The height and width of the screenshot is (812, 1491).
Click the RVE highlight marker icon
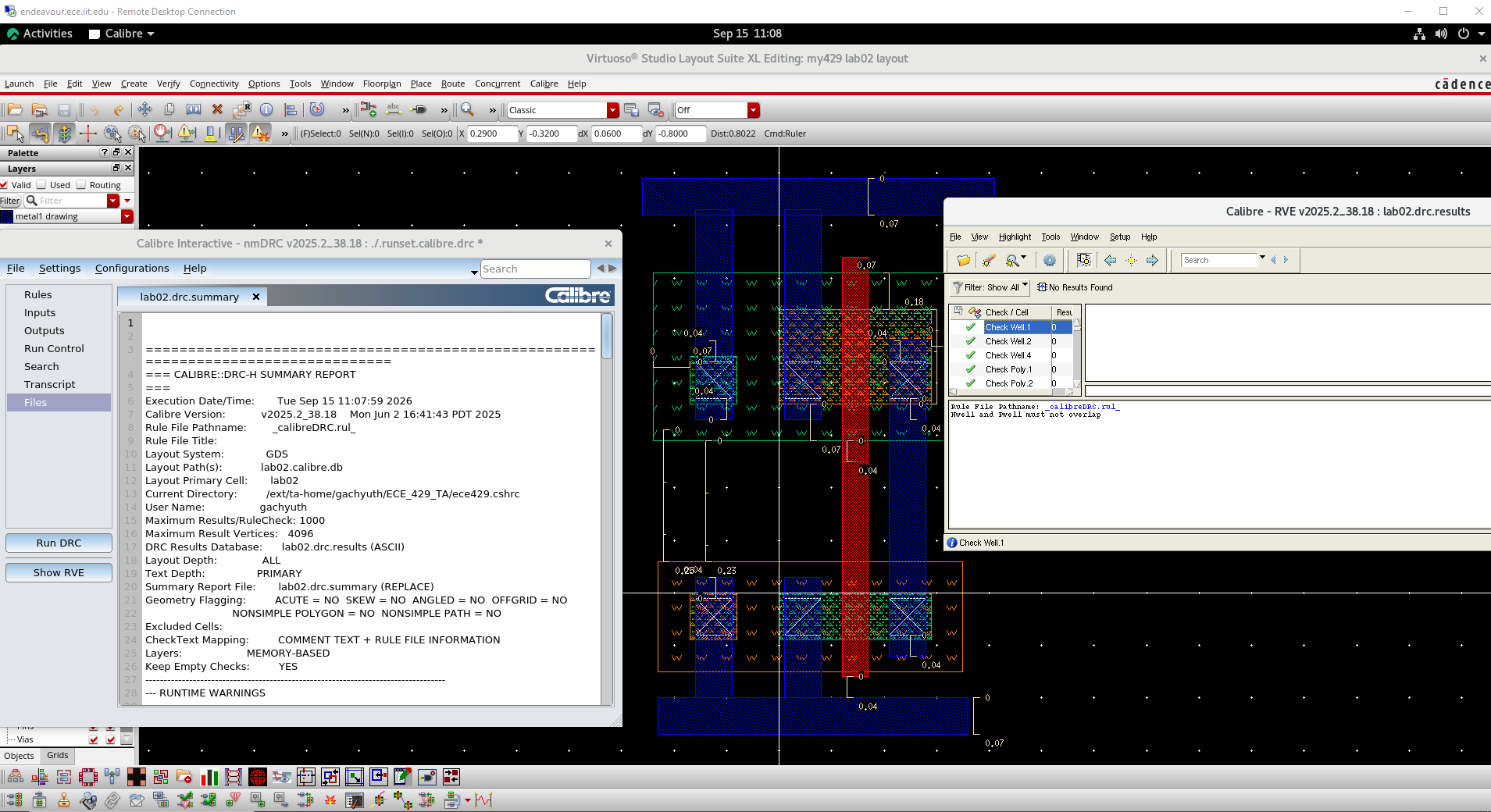[988, 261]
